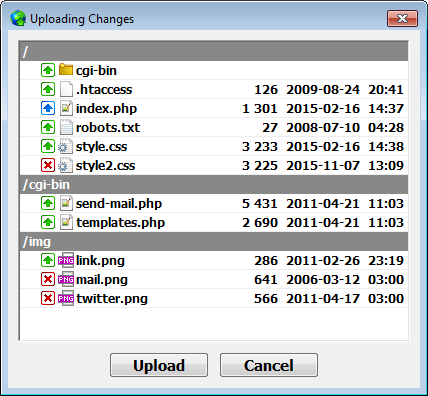This screenshot has height=396, width=428.
Task: Click the gear file icon of style2.css
Action: coord(66,165)
